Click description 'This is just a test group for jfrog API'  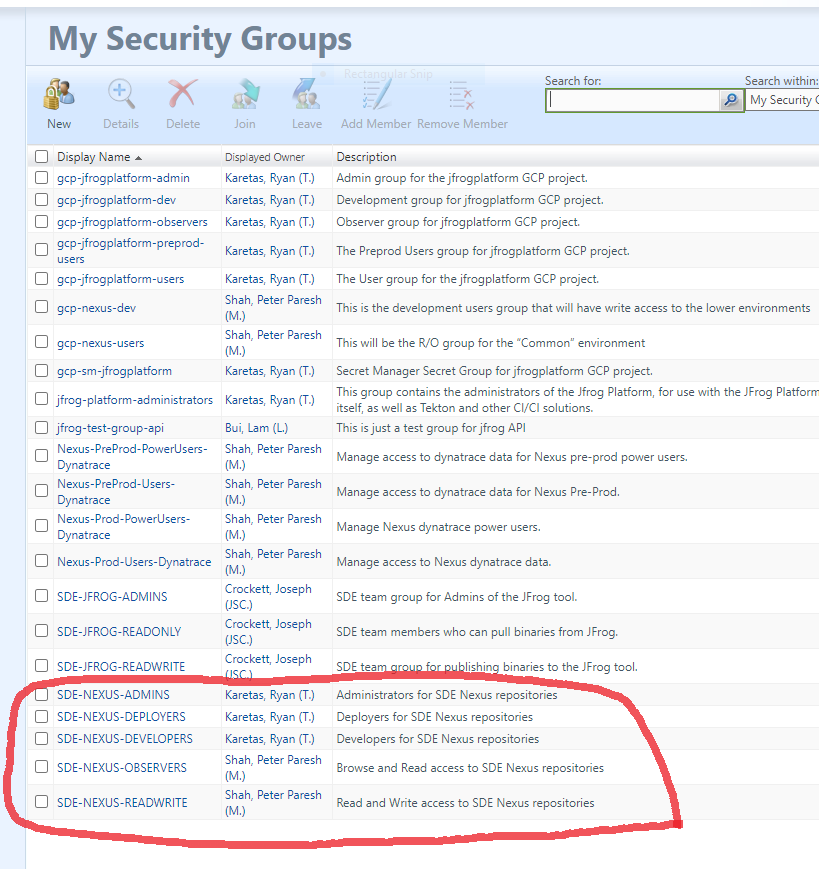[431, 428]
